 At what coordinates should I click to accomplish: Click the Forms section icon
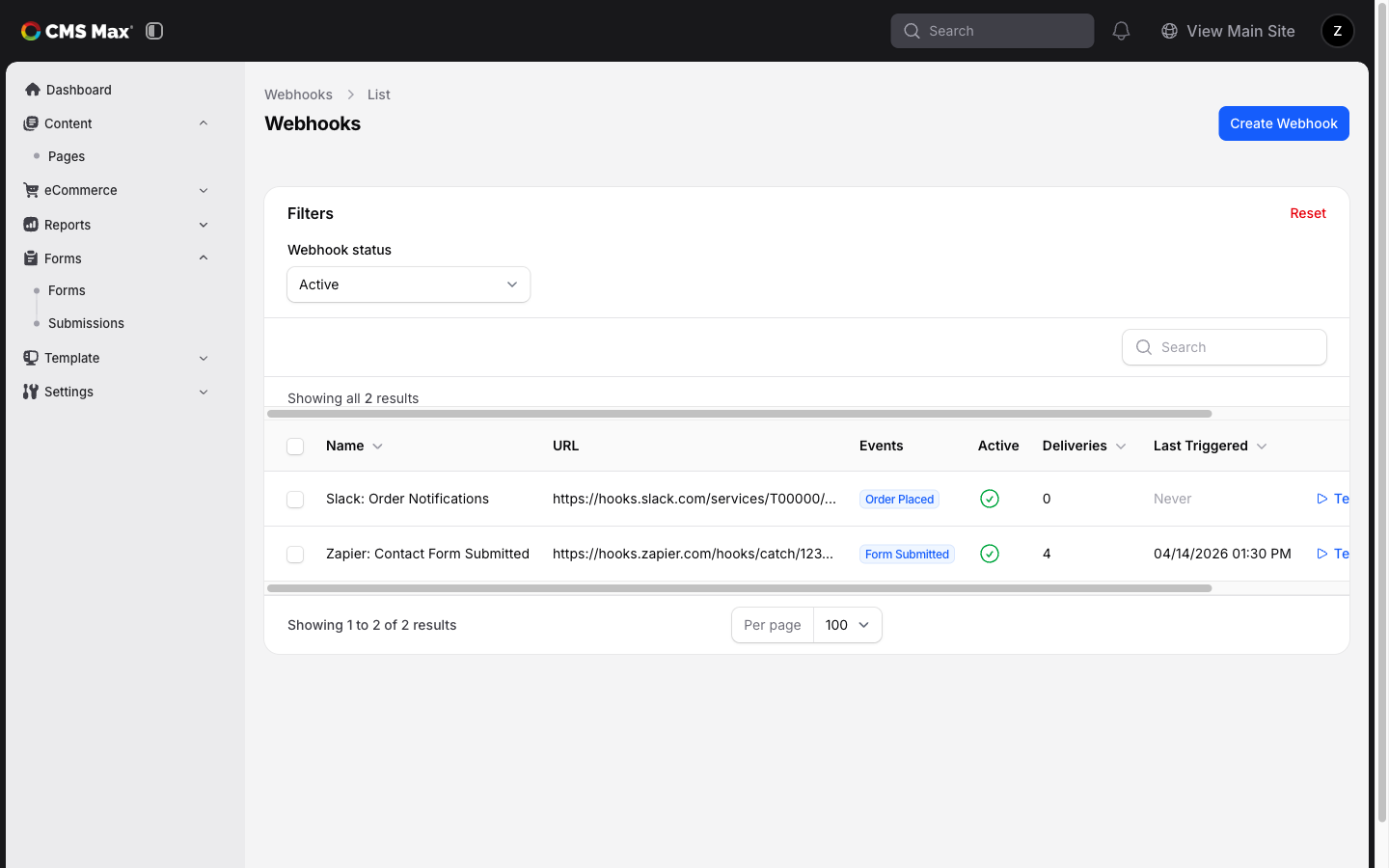point(31,258)
